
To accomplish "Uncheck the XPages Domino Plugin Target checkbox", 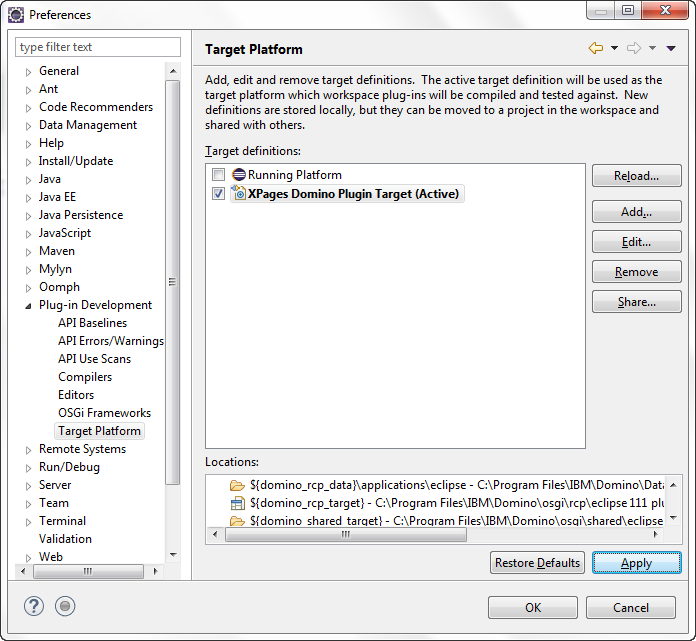I will coord(218,194).
